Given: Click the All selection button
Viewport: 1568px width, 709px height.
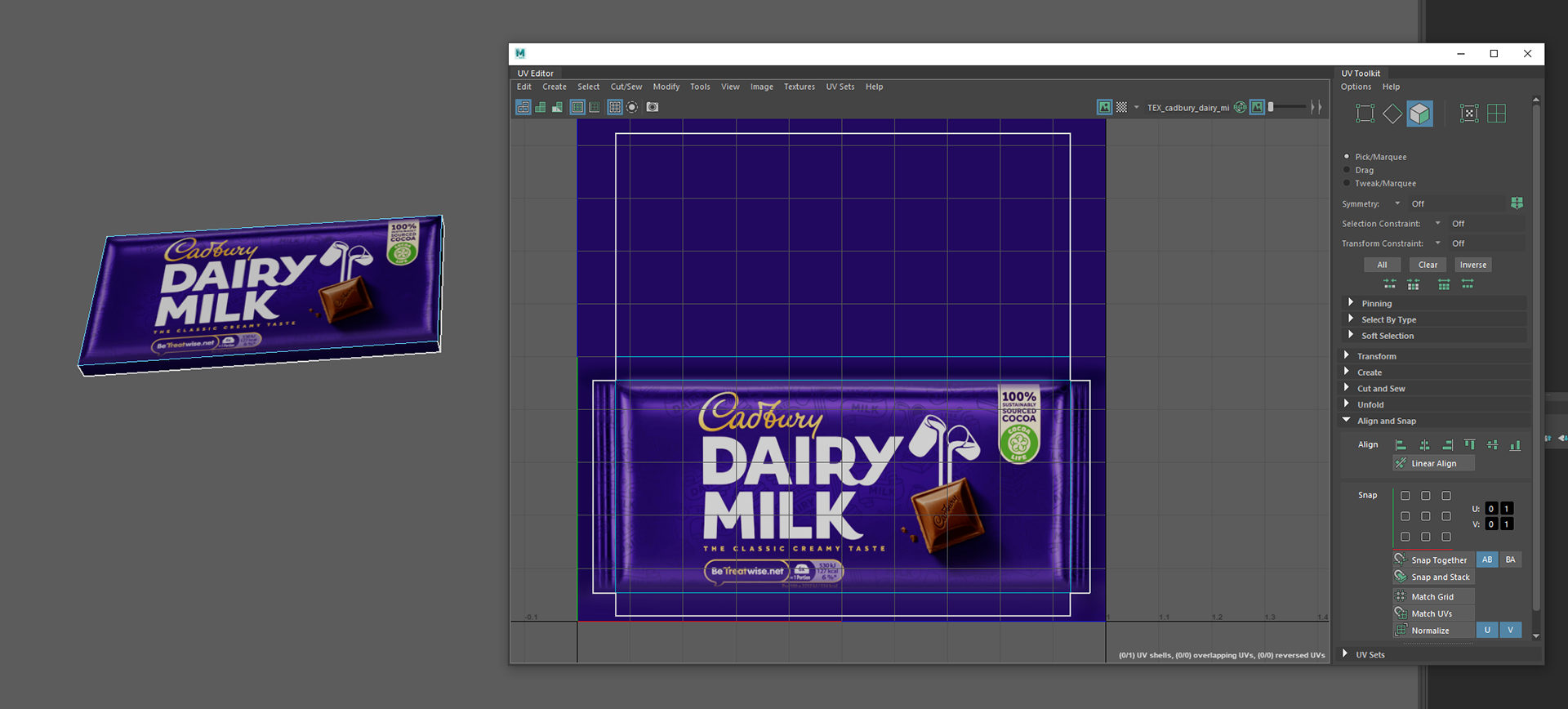Looking at the screenshot, I should 1382,265.
